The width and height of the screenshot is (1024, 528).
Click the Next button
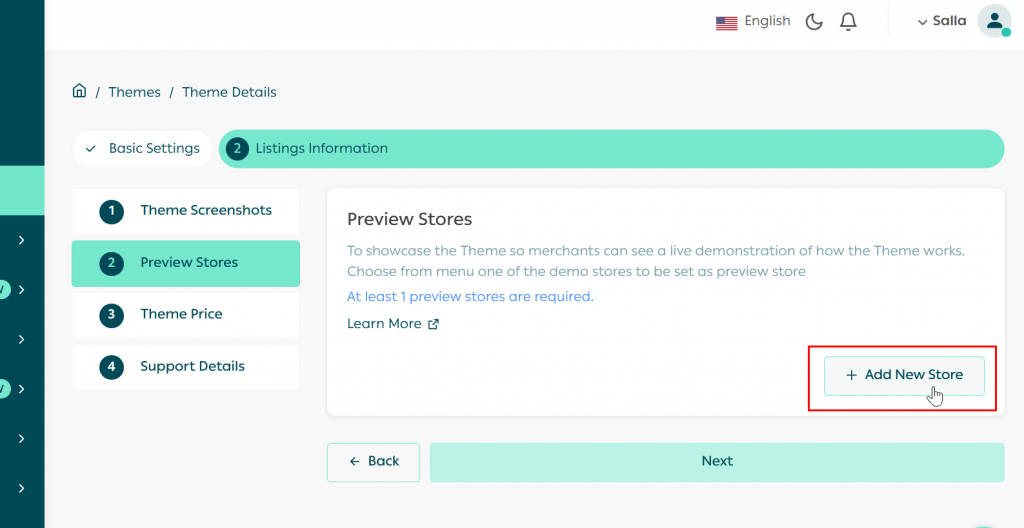pos(716,462)
